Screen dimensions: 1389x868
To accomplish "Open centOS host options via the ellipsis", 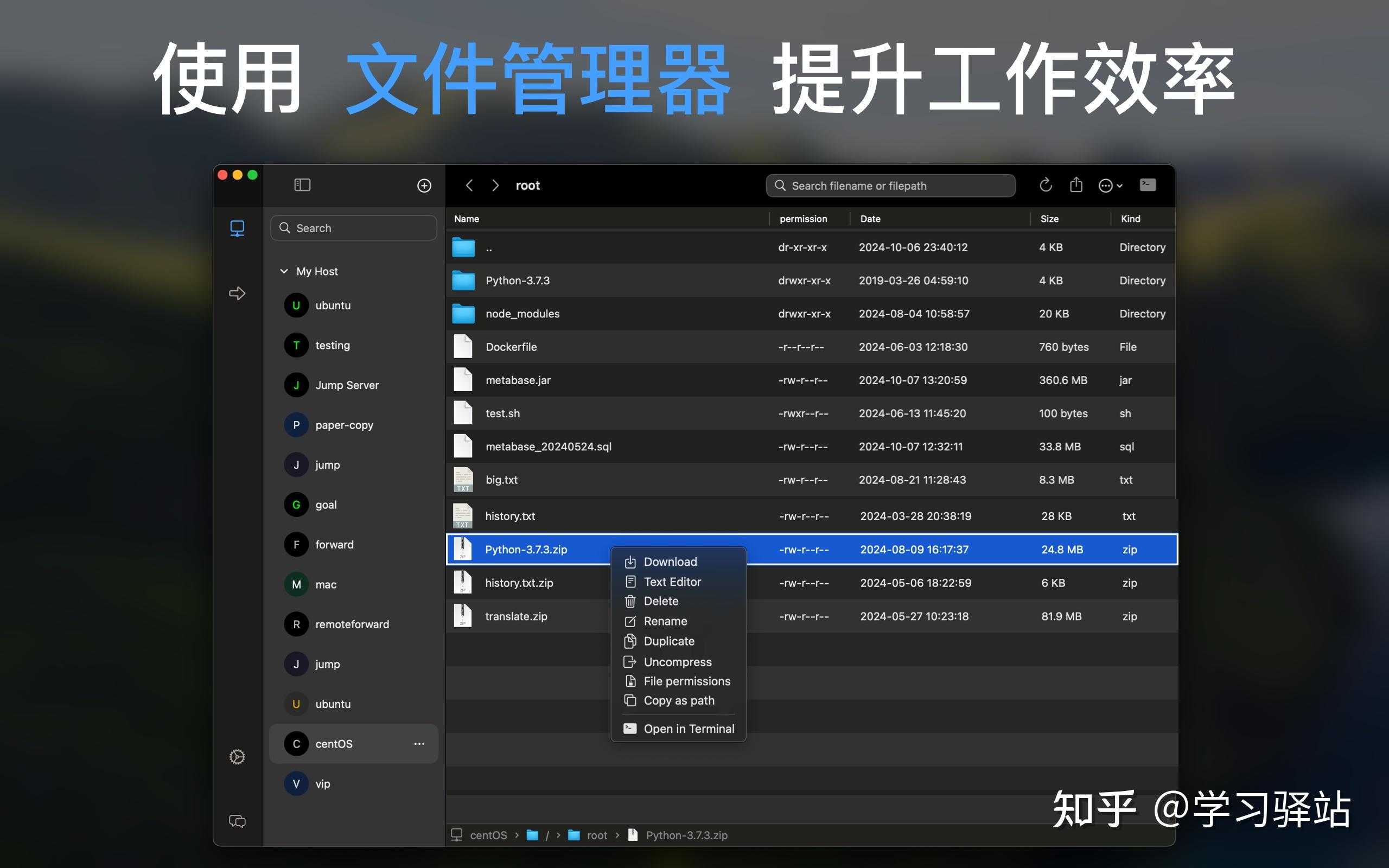I will [x=419, y=743].
